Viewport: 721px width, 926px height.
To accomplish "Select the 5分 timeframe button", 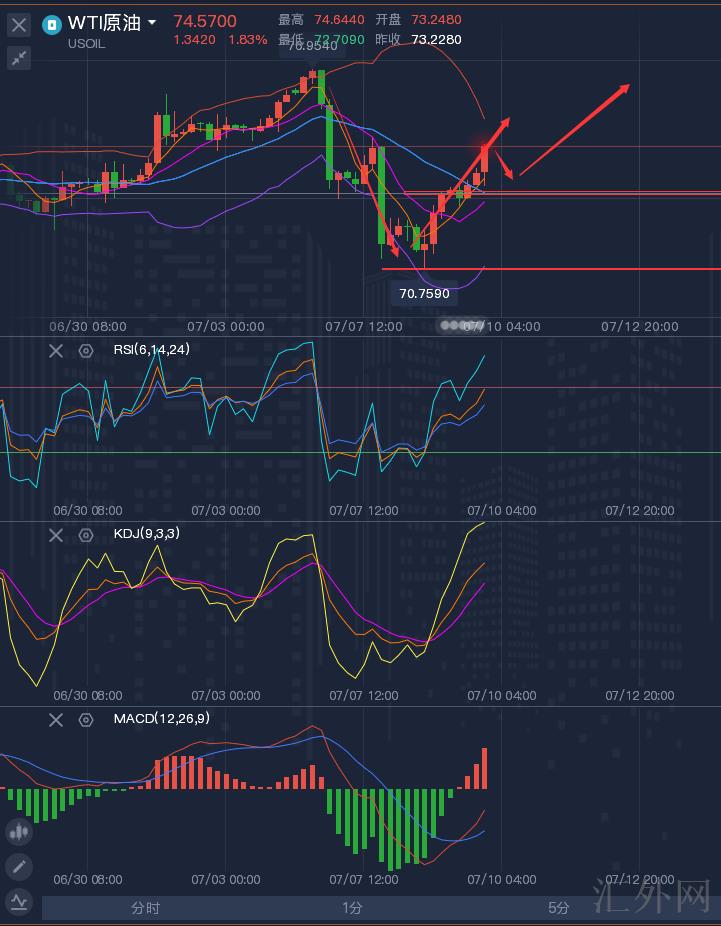I will click(x=559, y=908).
